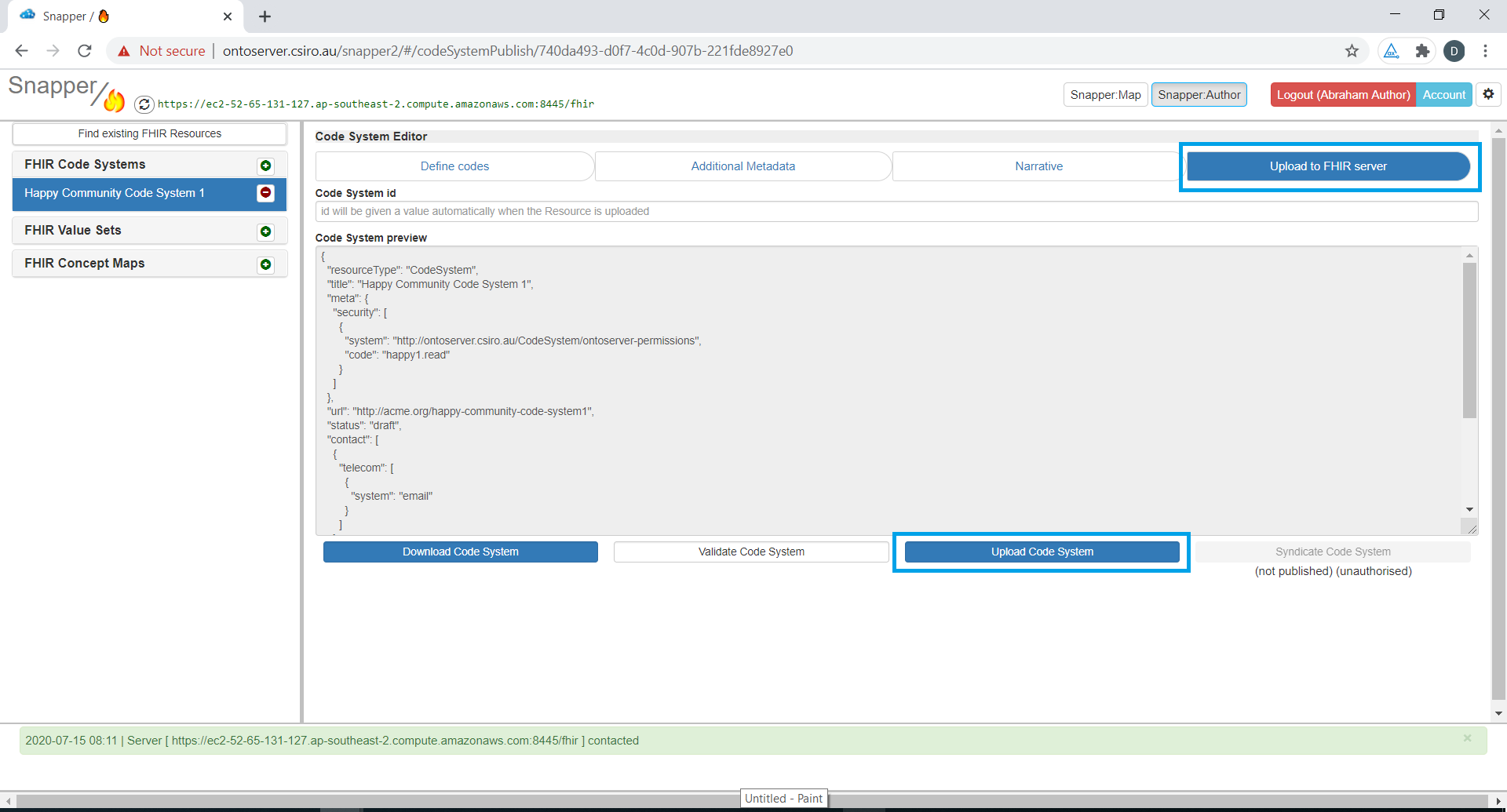Click Validate Code System button

pos(751,552)
